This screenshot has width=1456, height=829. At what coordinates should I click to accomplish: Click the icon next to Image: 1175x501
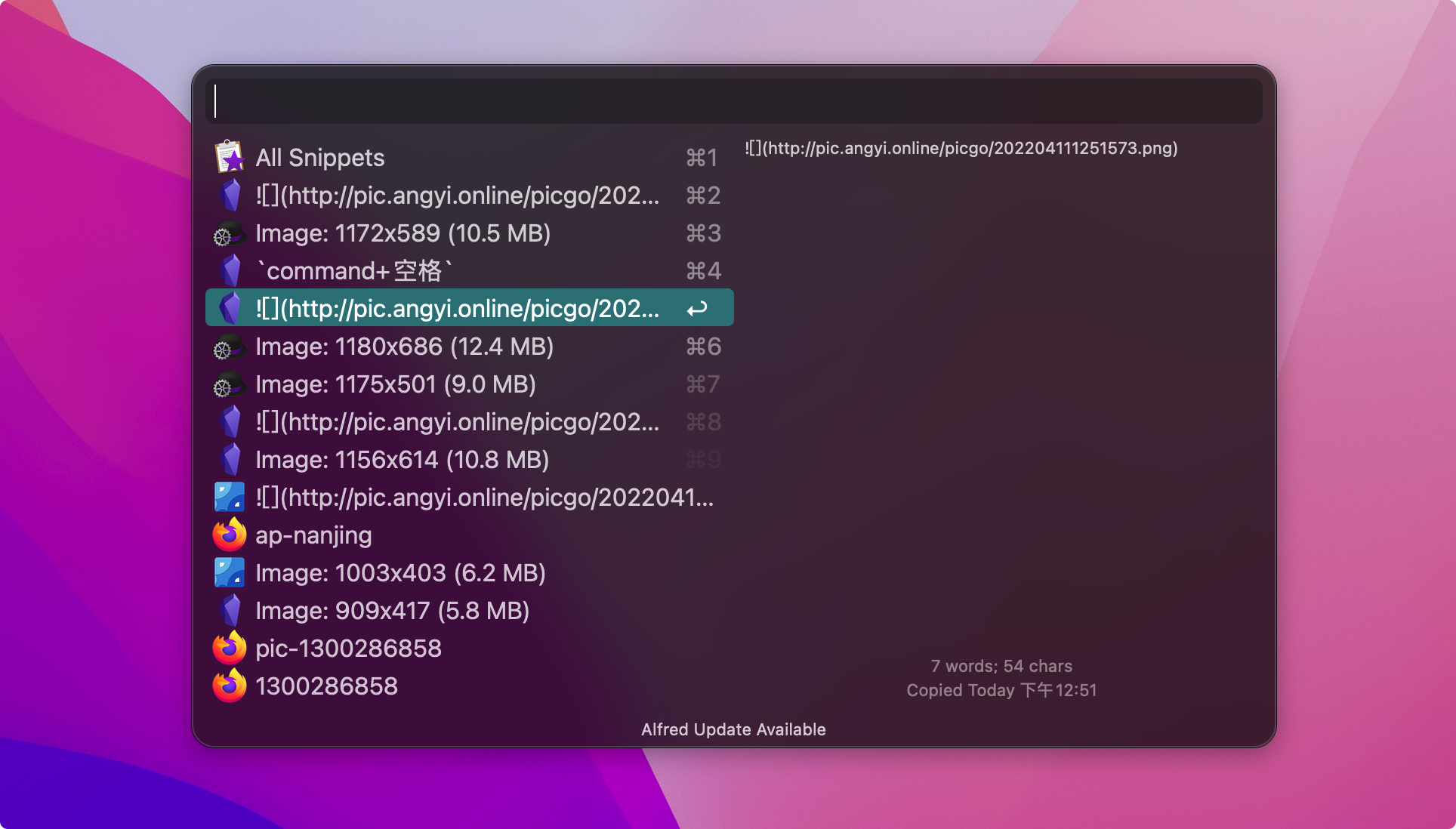pos(230,384)
